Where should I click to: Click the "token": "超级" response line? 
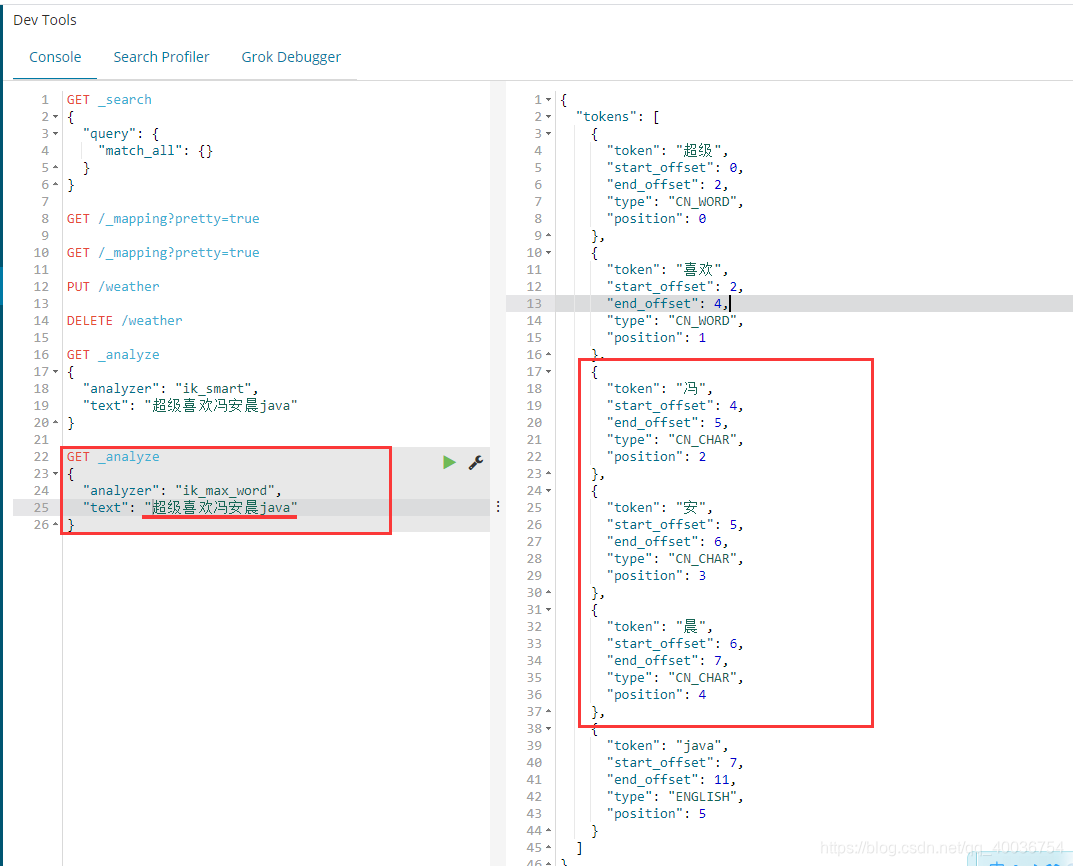click(668, 150)
